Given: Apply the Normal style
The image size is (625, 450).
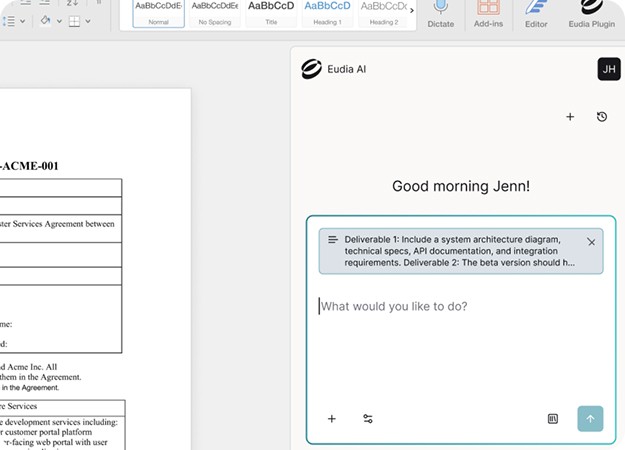Looking at the screenshot, I should 158,13.
